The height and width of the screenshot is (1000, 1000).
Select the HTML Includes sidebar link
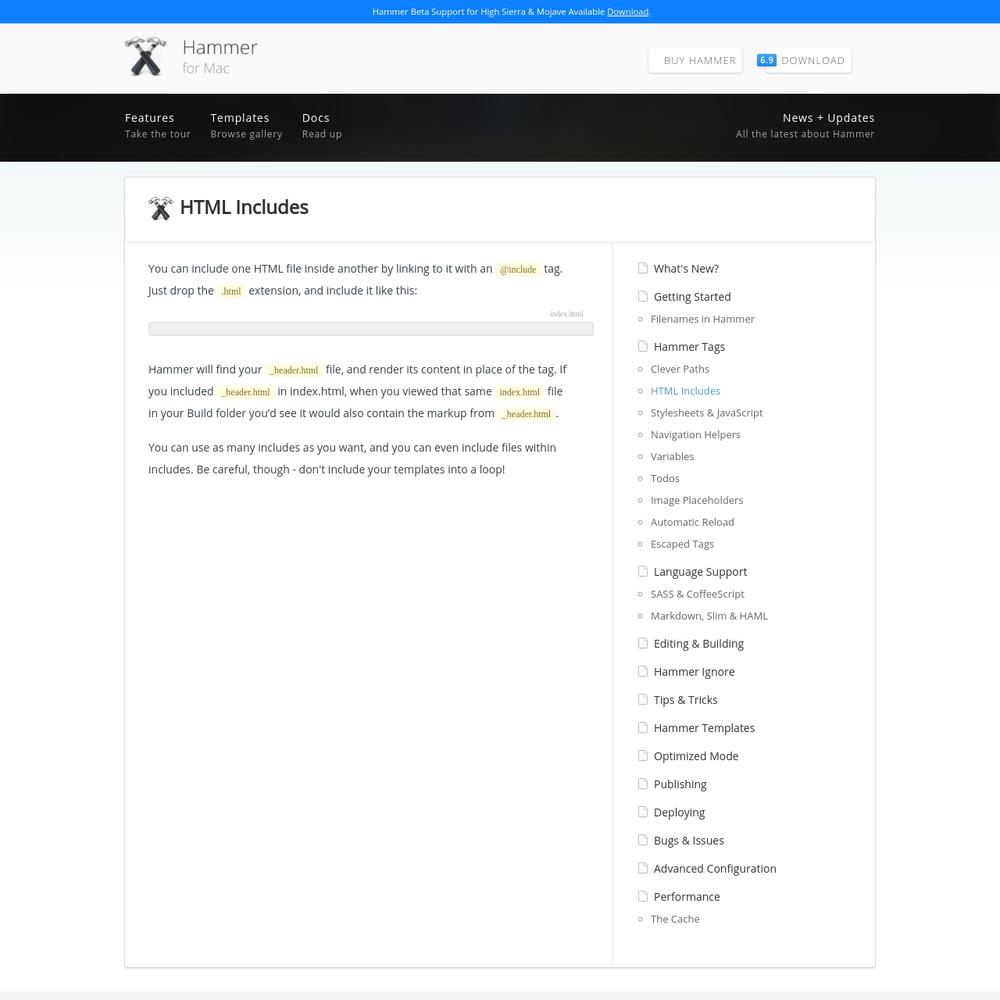[x=686, y=391]
